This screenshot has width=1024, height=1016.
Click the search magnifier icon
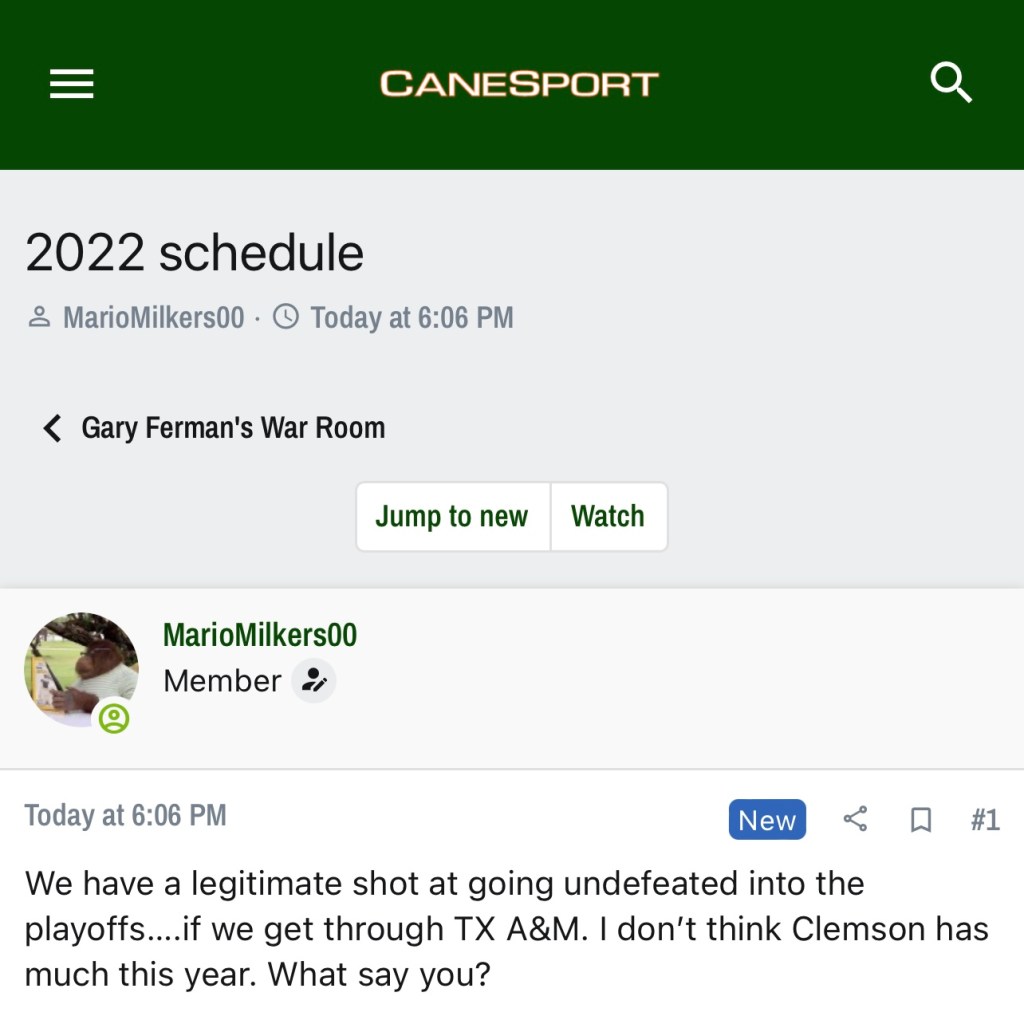950,83
